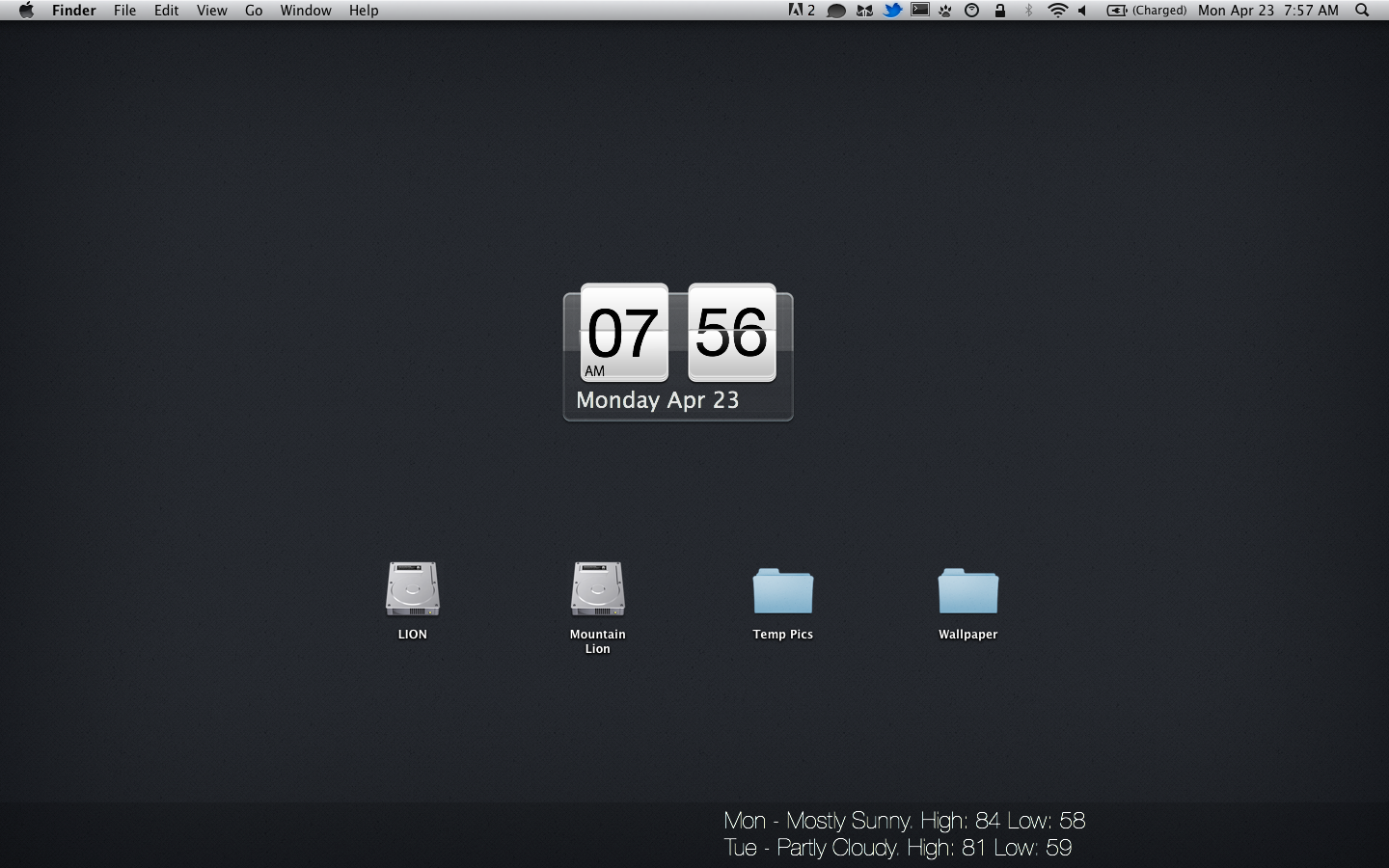Image resolution: width=1389 pixels, height=868 pixels.
Task: Click the Monday Apr 23 clock date
Action: click(658, 400)
